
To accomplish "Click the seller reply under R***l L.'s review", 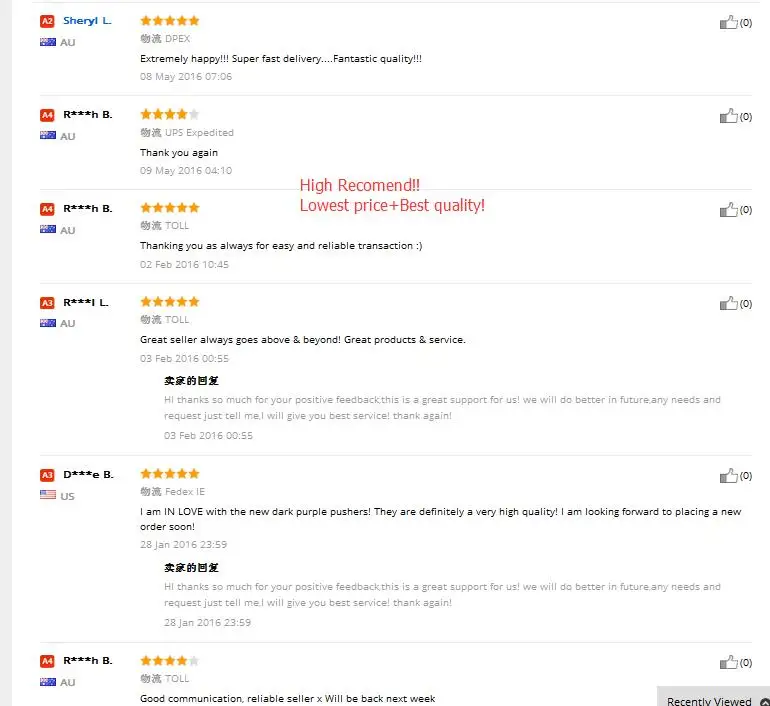I will (x=441, y=407).
